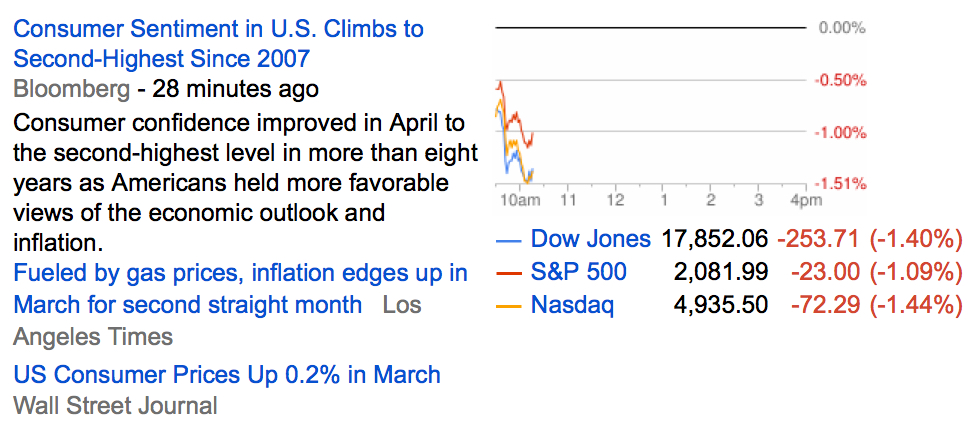Click the orange Nasdaq legend line
The width and height of the screenshot is (975, 422).
pyautogui.click(x=509, y=305)
